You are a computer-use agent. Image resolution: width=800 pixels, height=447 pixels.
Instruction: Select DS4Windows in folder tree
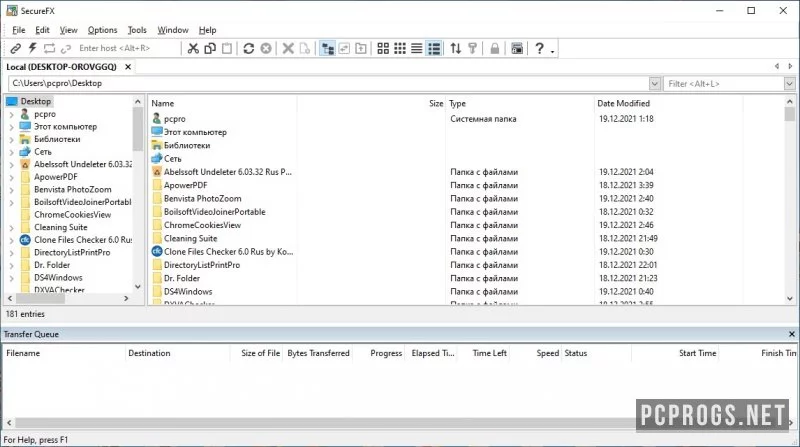(58, 278)
